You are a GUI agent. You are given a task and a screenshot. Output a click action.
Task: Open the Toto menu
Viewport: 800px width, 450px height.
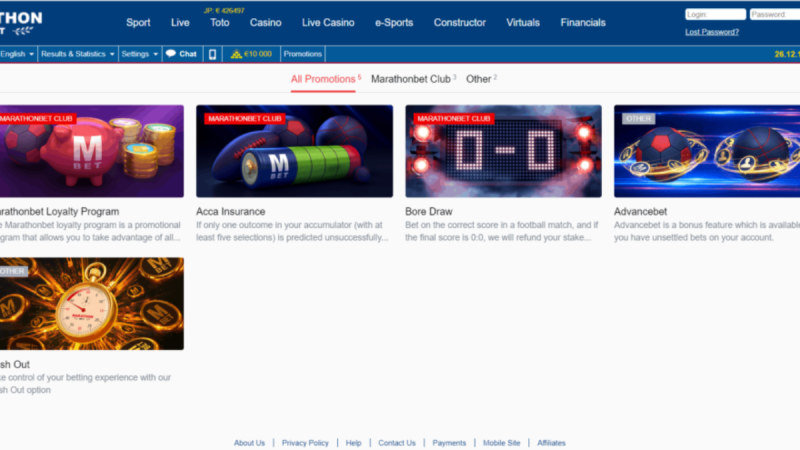(x=220, y=22)
